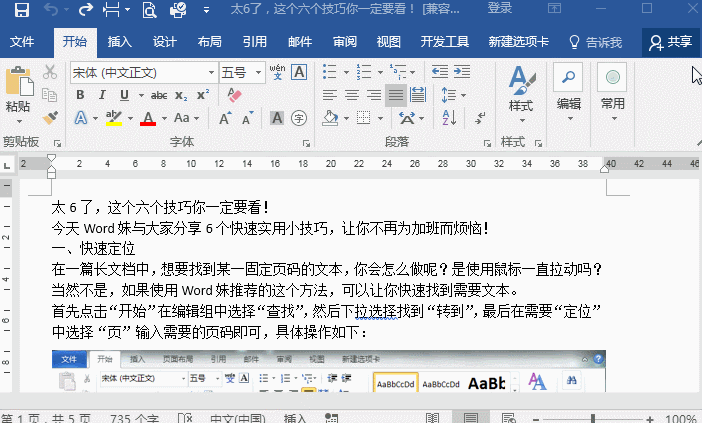Open the Font dialog launcher
The width and height of the screenshot is (702, 423).
[x=306, y=144]
